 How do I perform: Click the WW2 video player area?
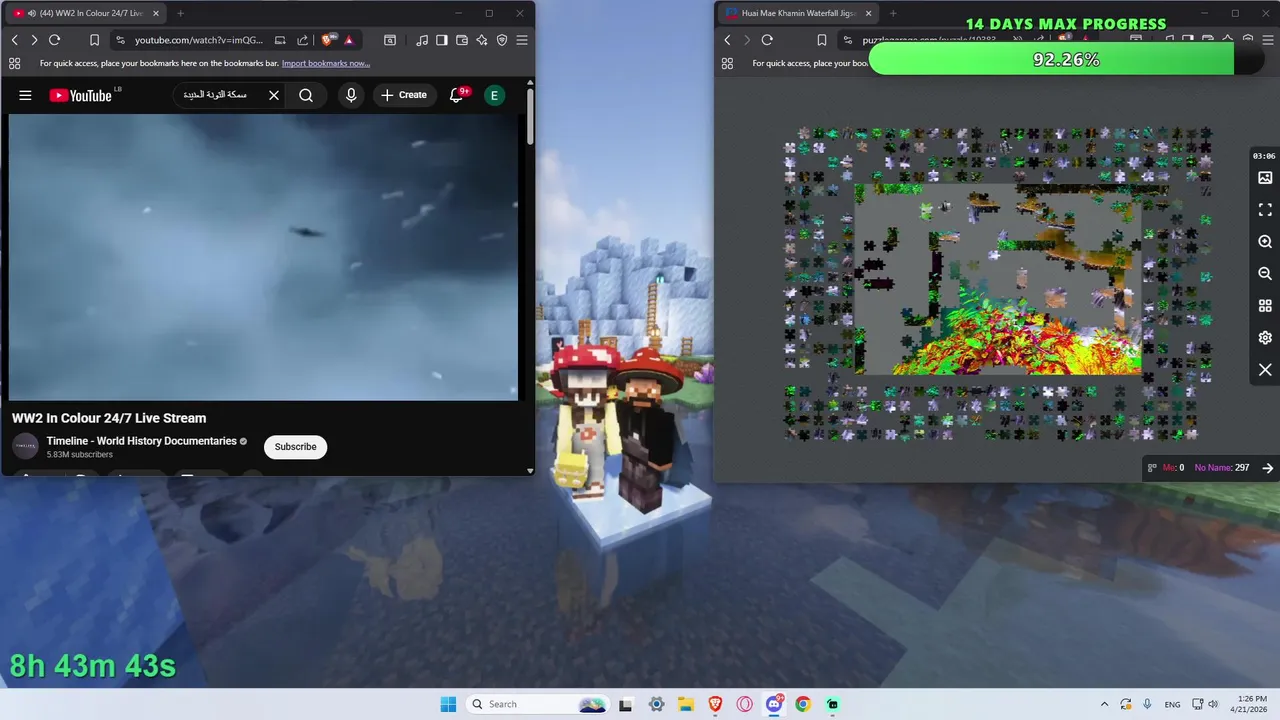(x=263, y=257)
